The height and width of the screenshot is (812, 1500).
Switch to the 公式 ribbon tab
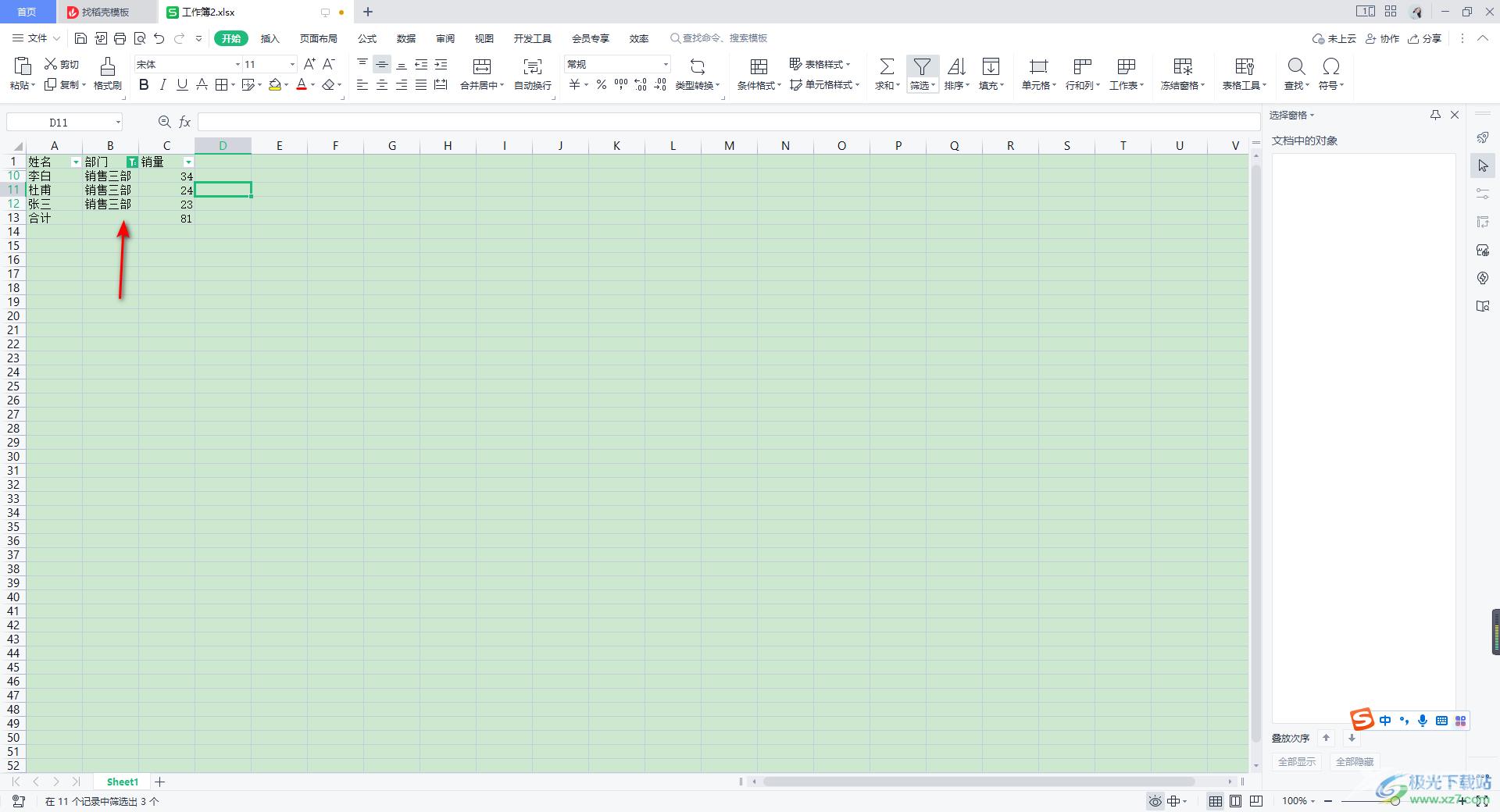(367, 38)
